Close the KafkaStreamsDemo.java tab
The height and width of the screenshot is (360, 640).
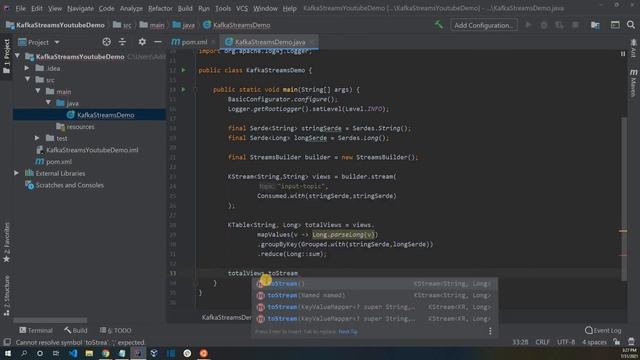coord(312,42)
